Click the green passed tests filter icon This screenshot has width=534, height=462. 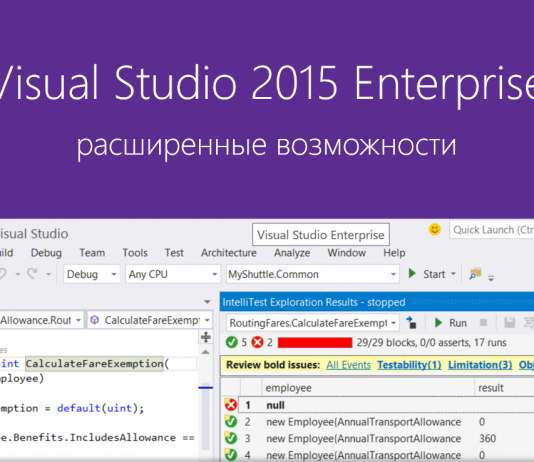[x=231, y=342]
